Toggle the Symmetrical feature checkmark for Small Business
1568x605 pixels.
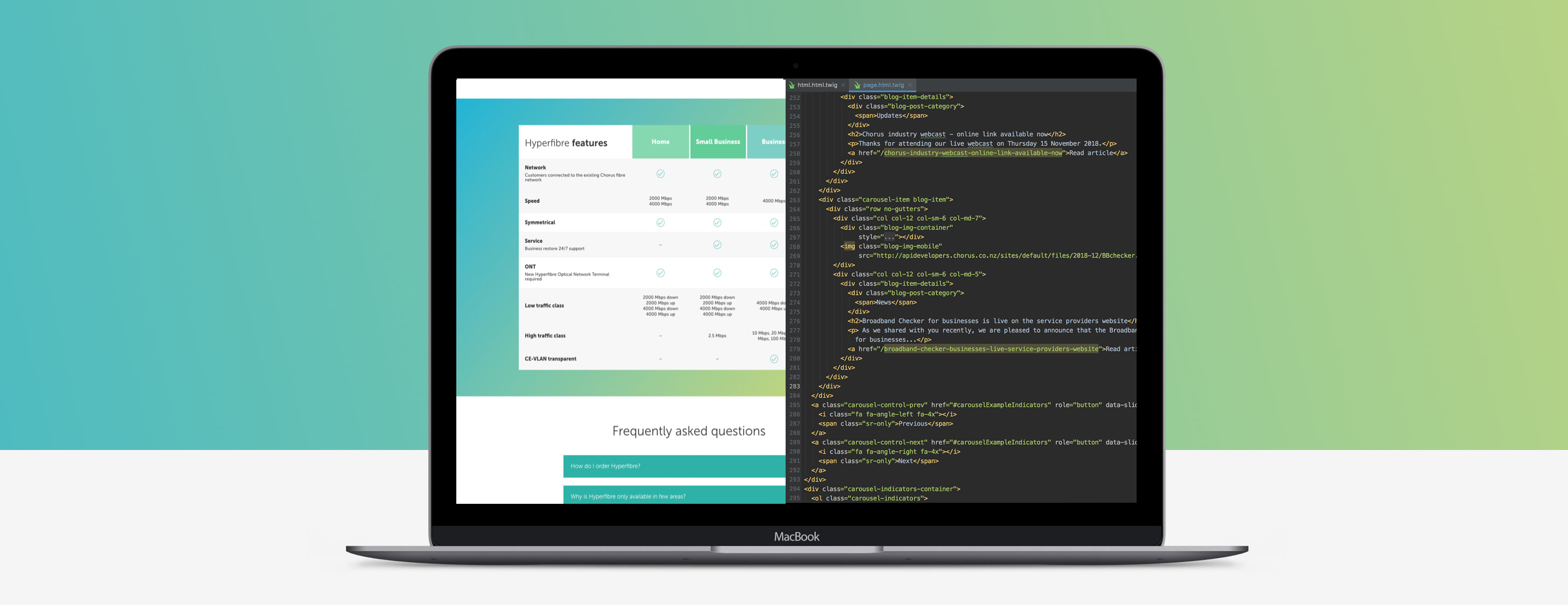click(x=718, y=222)
